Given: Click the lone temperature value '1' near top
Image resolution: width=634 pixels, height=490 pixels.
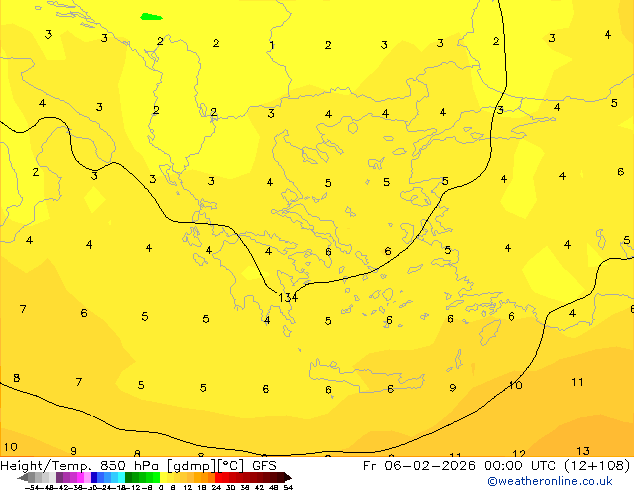Looking at the screenshot, I should point(272,45).
